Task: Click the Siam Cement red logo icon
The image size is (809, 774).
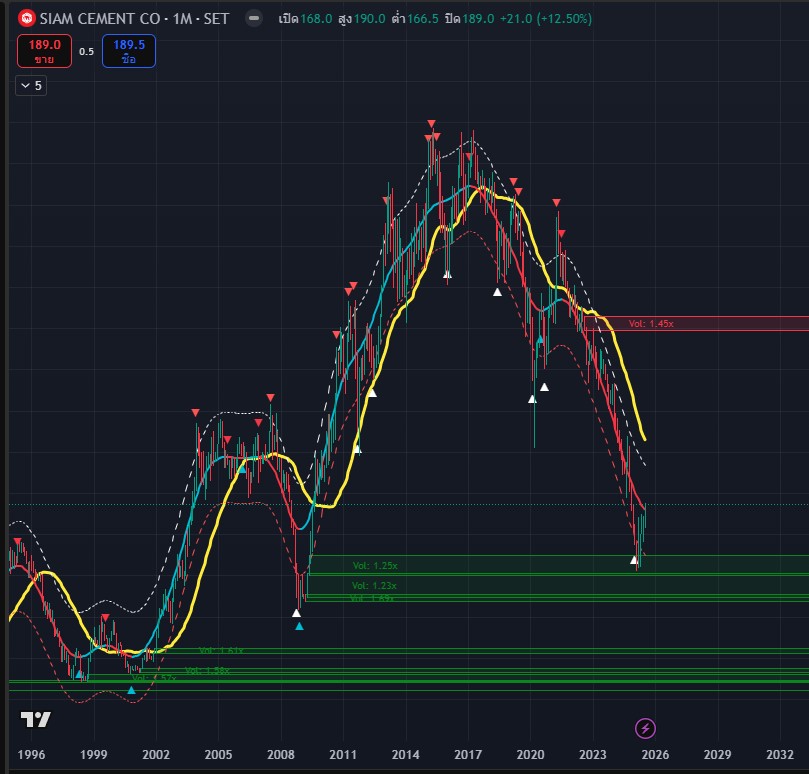Action: (26, 19)
